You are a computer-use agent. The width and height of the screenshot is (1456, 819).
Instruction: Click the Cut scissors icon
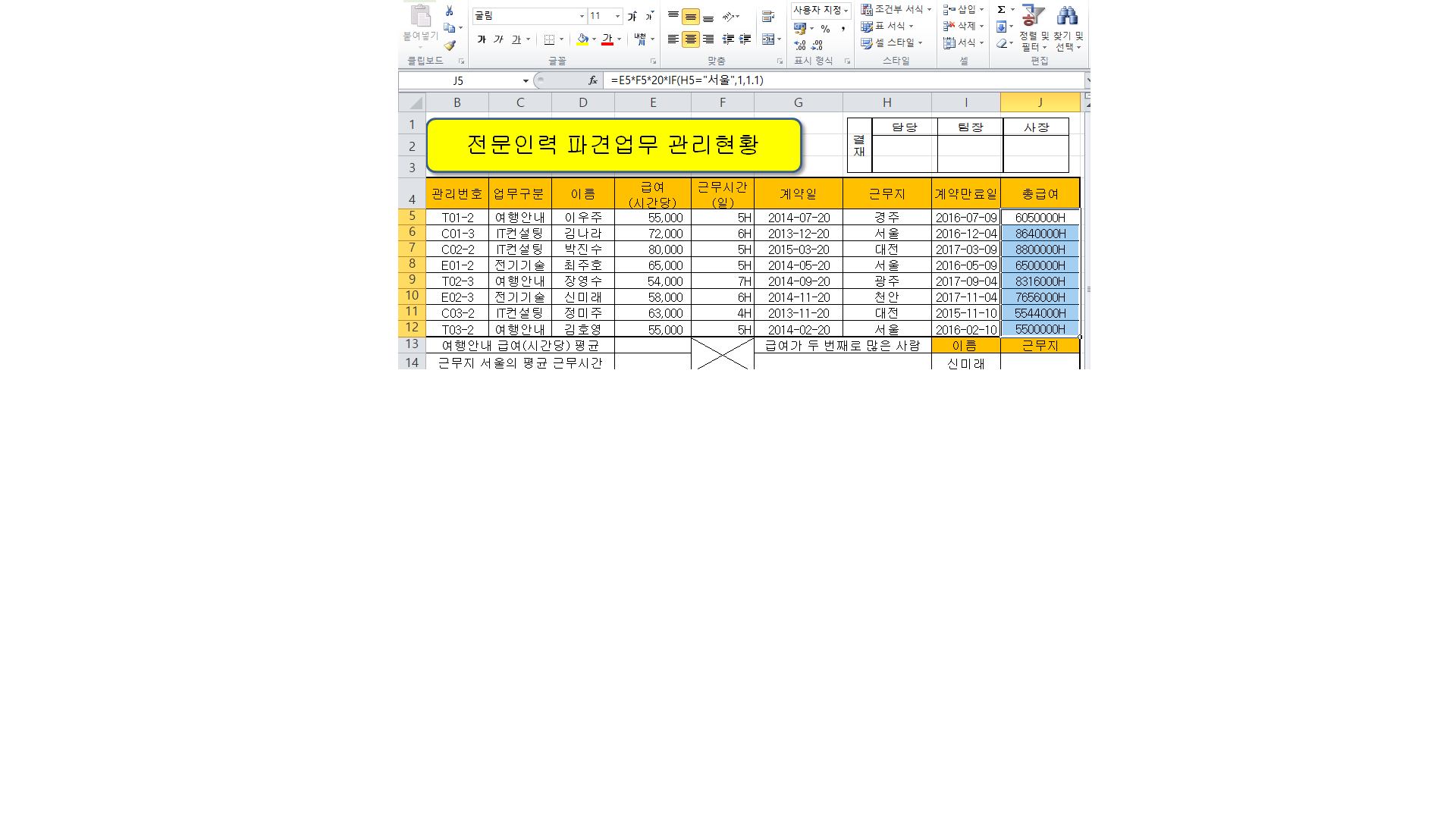(x=450, y=11)
